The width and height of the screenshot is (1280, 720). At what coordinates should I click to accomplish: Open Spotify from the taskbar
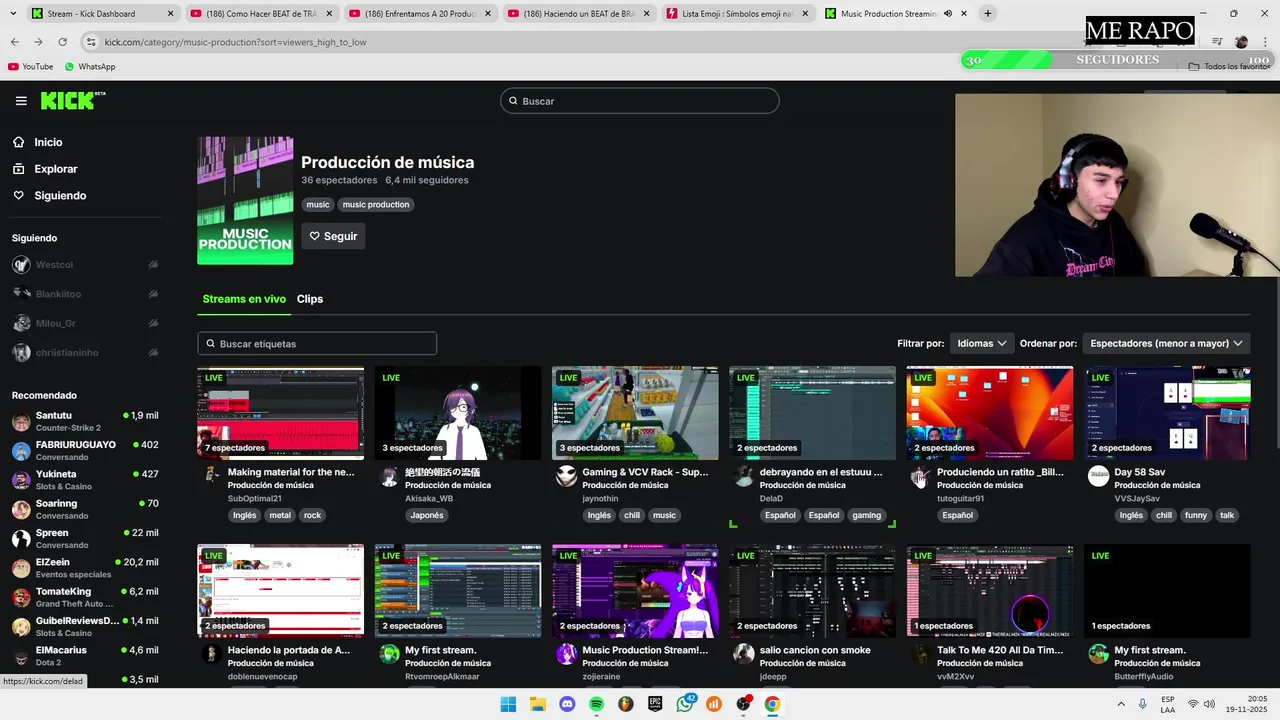coord(597,704)
